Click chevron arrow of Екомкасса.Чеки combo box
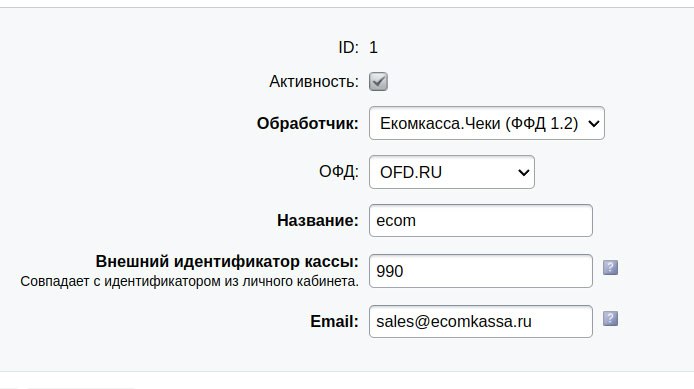The width and height of the screenshot is (694, 389). 594,123
